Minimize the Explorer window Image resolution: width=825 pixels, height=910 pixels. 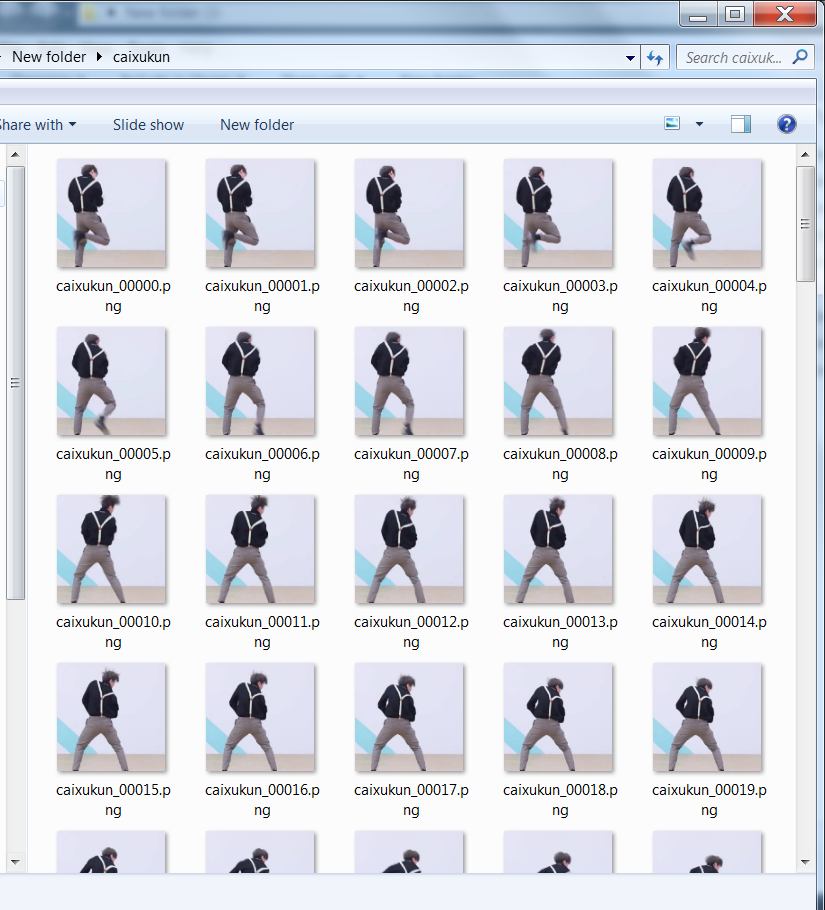point(698,14)
